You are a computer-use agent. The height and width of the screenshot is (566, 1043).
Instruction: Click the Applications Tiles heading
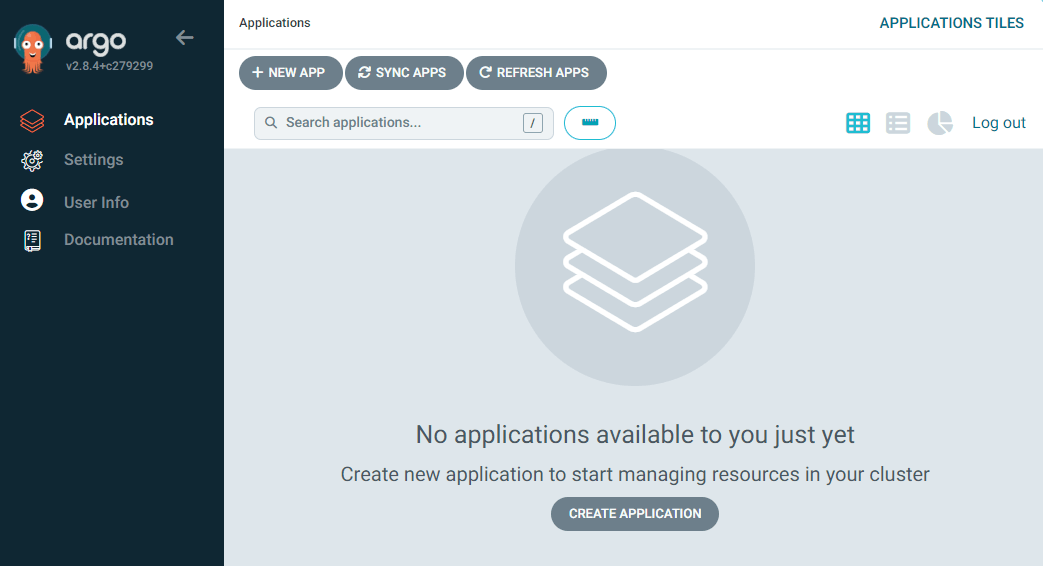951,23
